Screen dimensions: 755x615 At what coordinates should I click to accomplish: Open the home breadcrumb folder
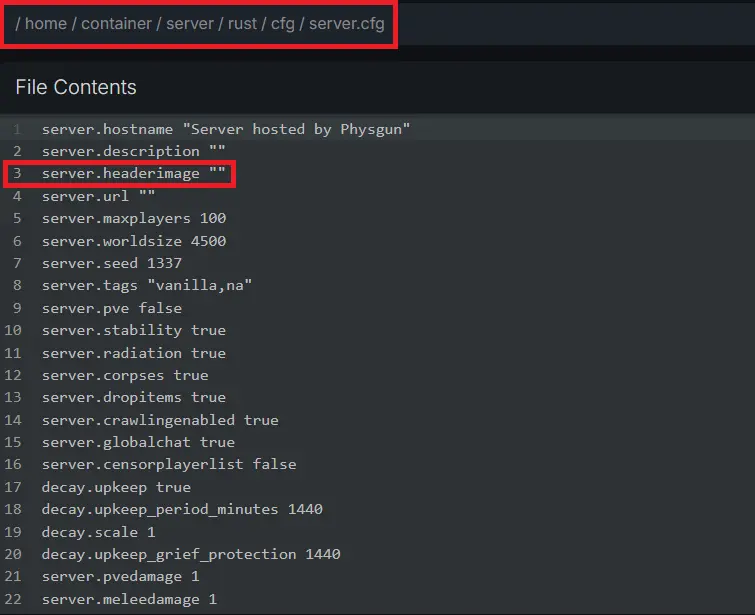click(x=45, y=23)
